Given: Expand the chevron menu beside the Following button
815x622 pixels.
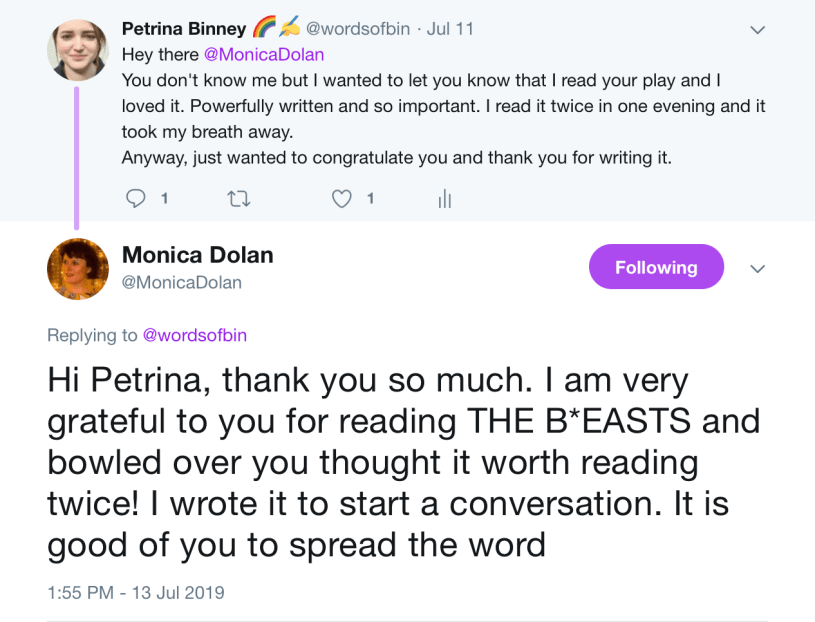Looking at the screenshot, I should [758, 268].
